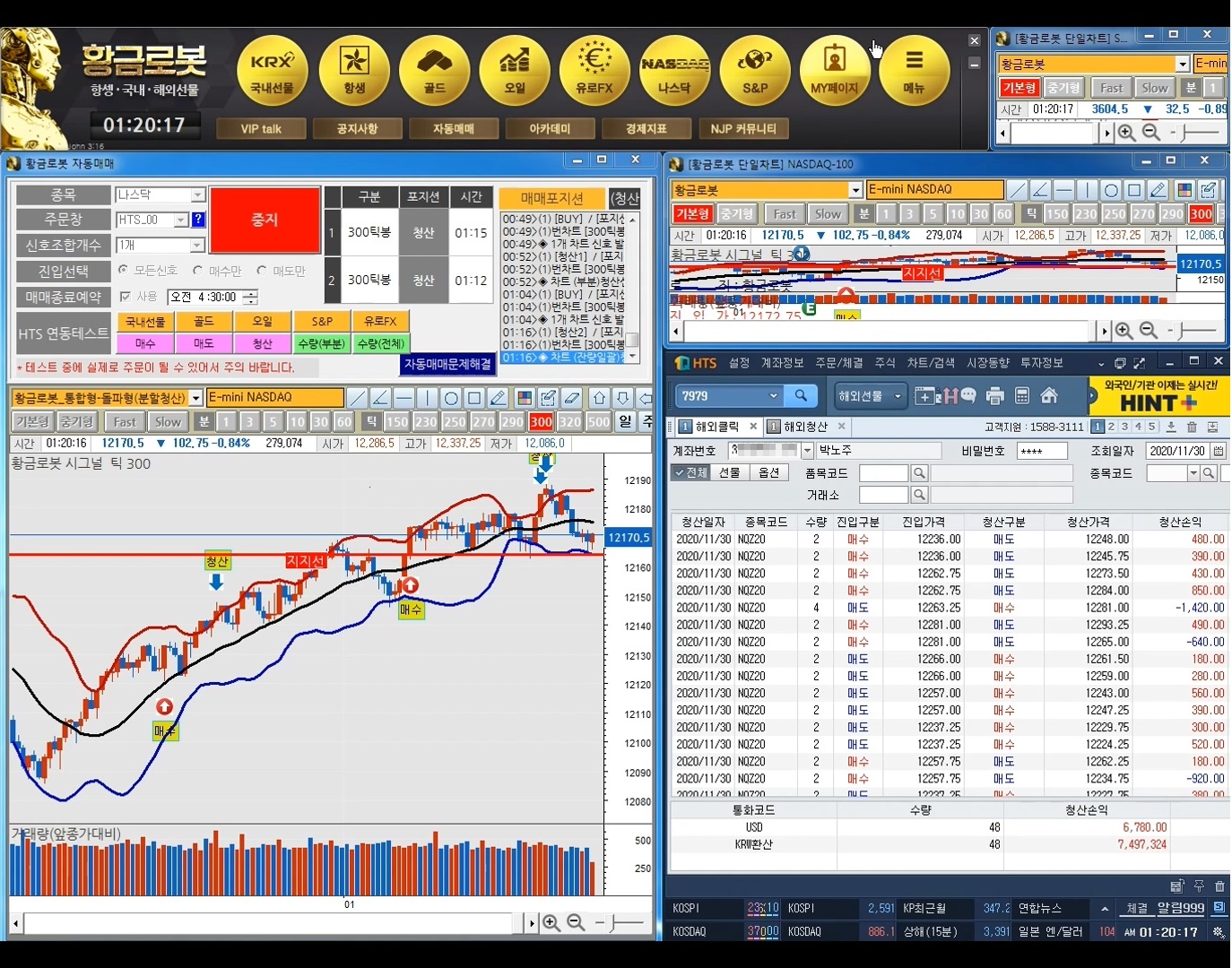
Task: Open the 골드 round gold icon
Action: pyautogui.click(x=434, y=70)
